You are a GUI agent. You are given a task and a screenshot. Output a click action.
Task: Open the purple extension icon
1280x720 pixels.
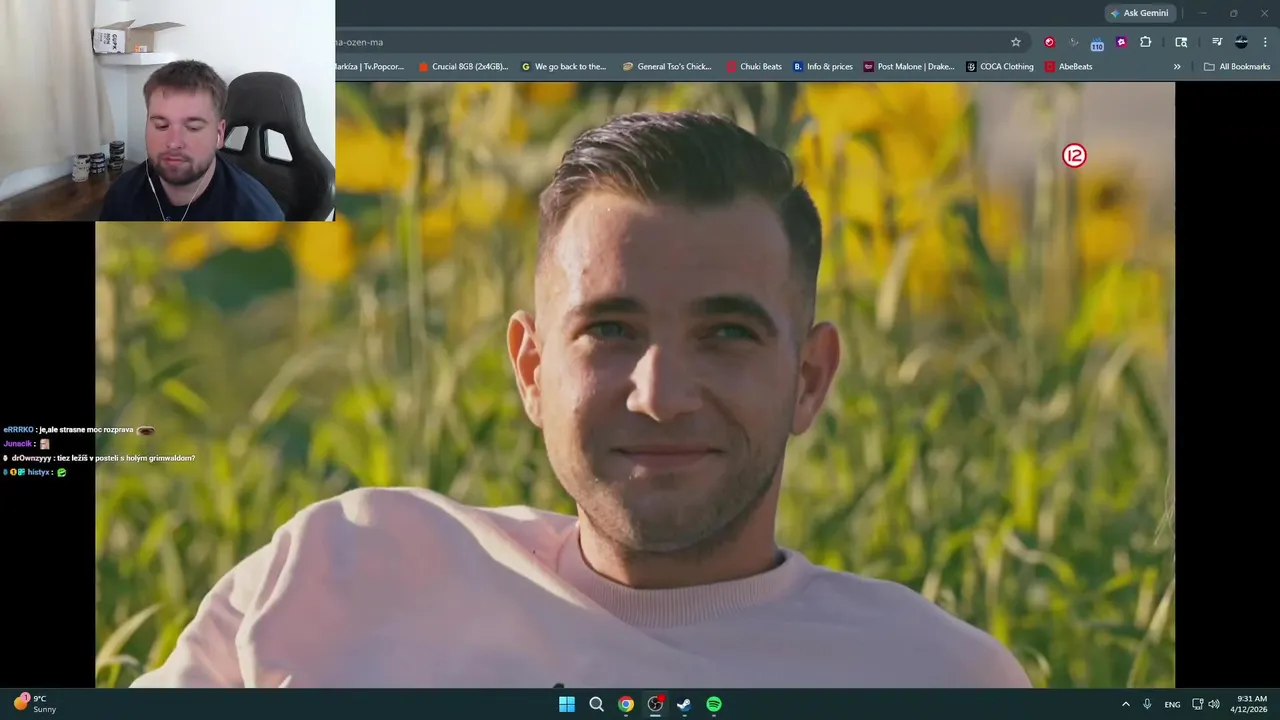[1121, 42]
